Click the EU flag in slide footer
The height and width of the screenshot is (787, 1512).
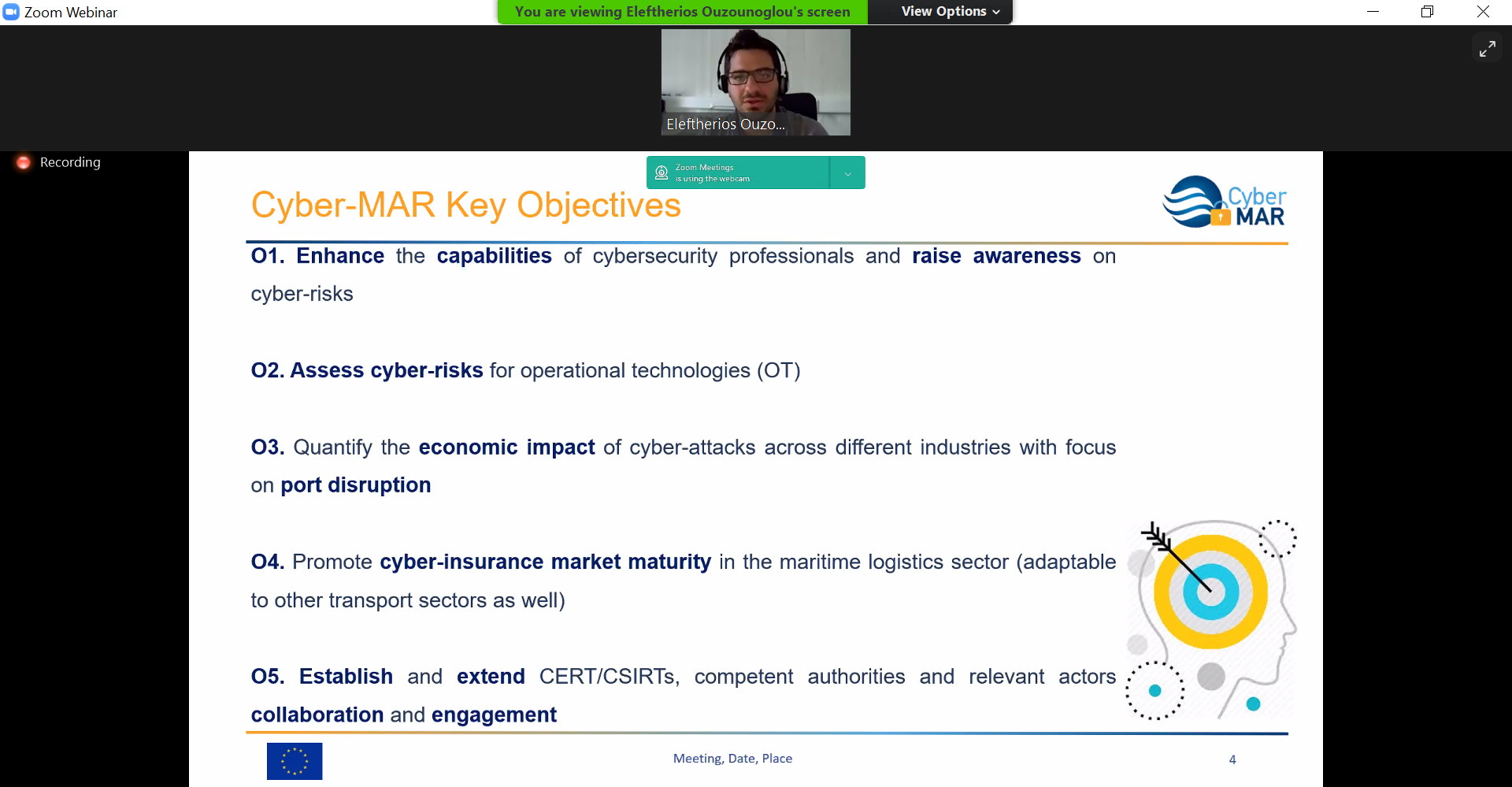[295, 761]
